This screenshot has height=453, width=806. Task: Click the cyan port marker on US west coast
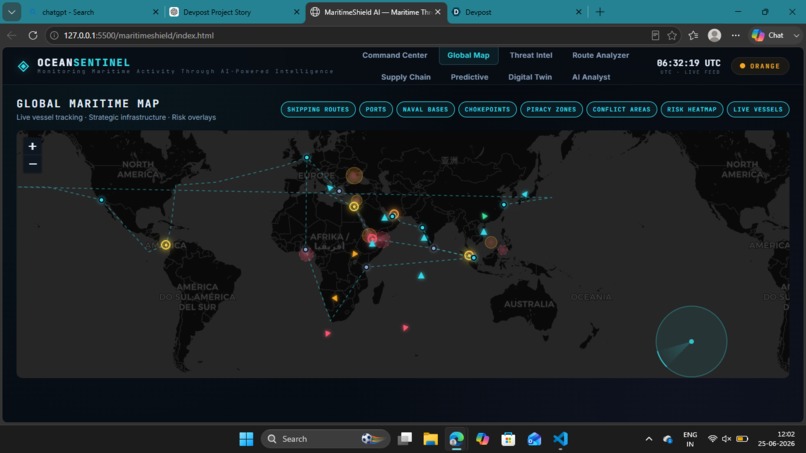pyautogui.click(x=101, y=200)
